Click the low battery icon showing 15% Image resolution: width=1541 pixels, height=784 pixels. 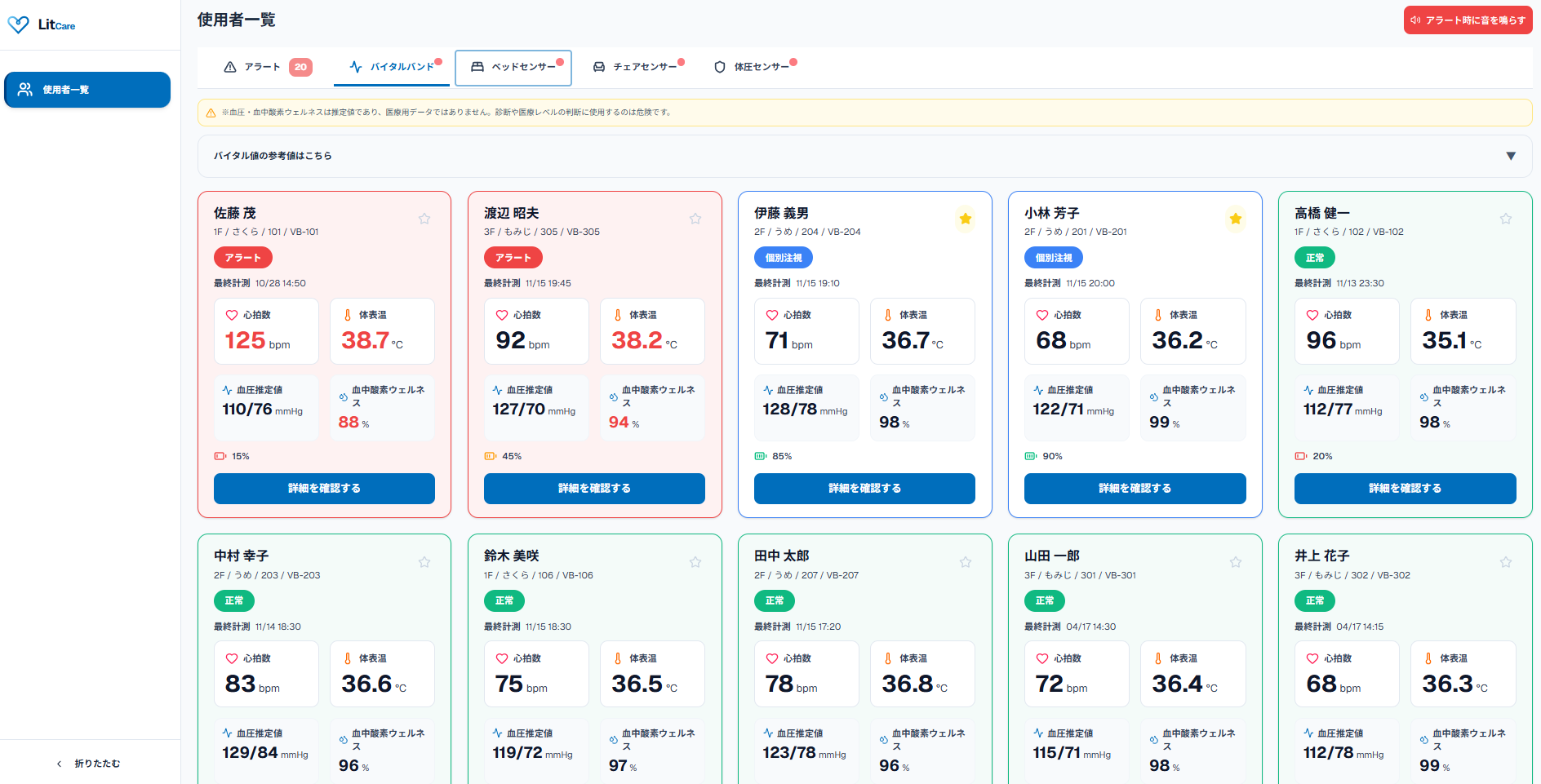tap(220, 456)
